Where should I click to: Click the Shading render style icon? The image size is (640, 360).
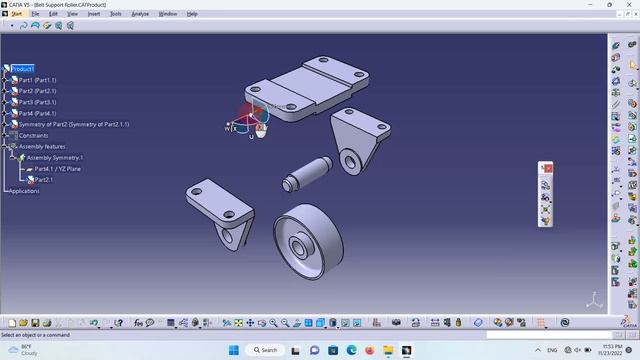click(333, 323)
